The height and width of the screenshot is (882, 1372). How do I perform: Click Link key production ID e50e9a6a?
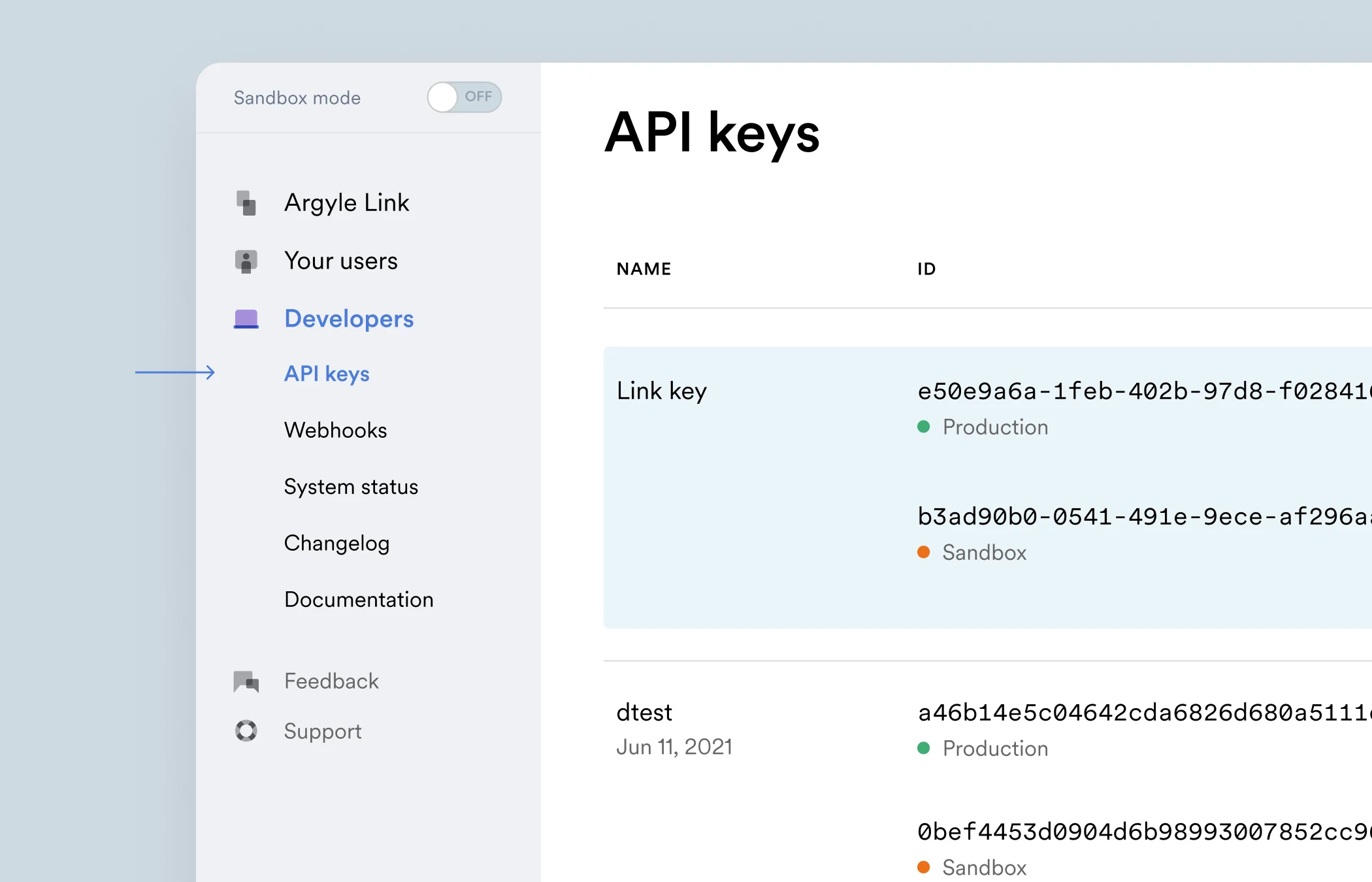coord(1144,391)
